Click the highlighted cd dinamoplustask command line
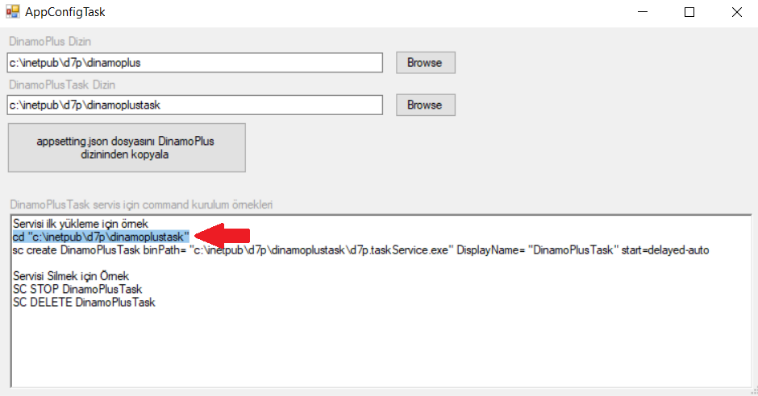 click(x=101, y=237)
